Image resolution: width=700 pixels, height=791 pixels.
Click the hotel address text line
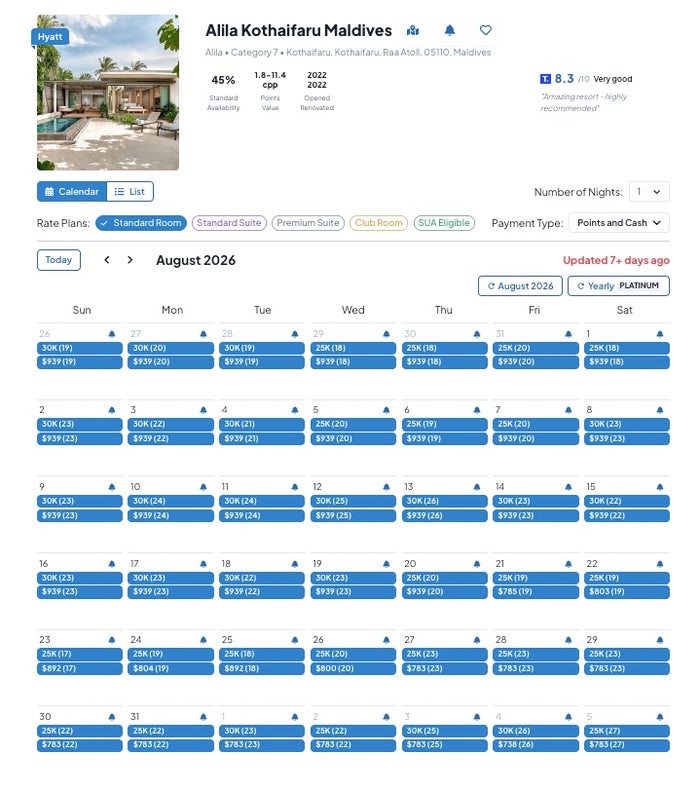[348, 52]
